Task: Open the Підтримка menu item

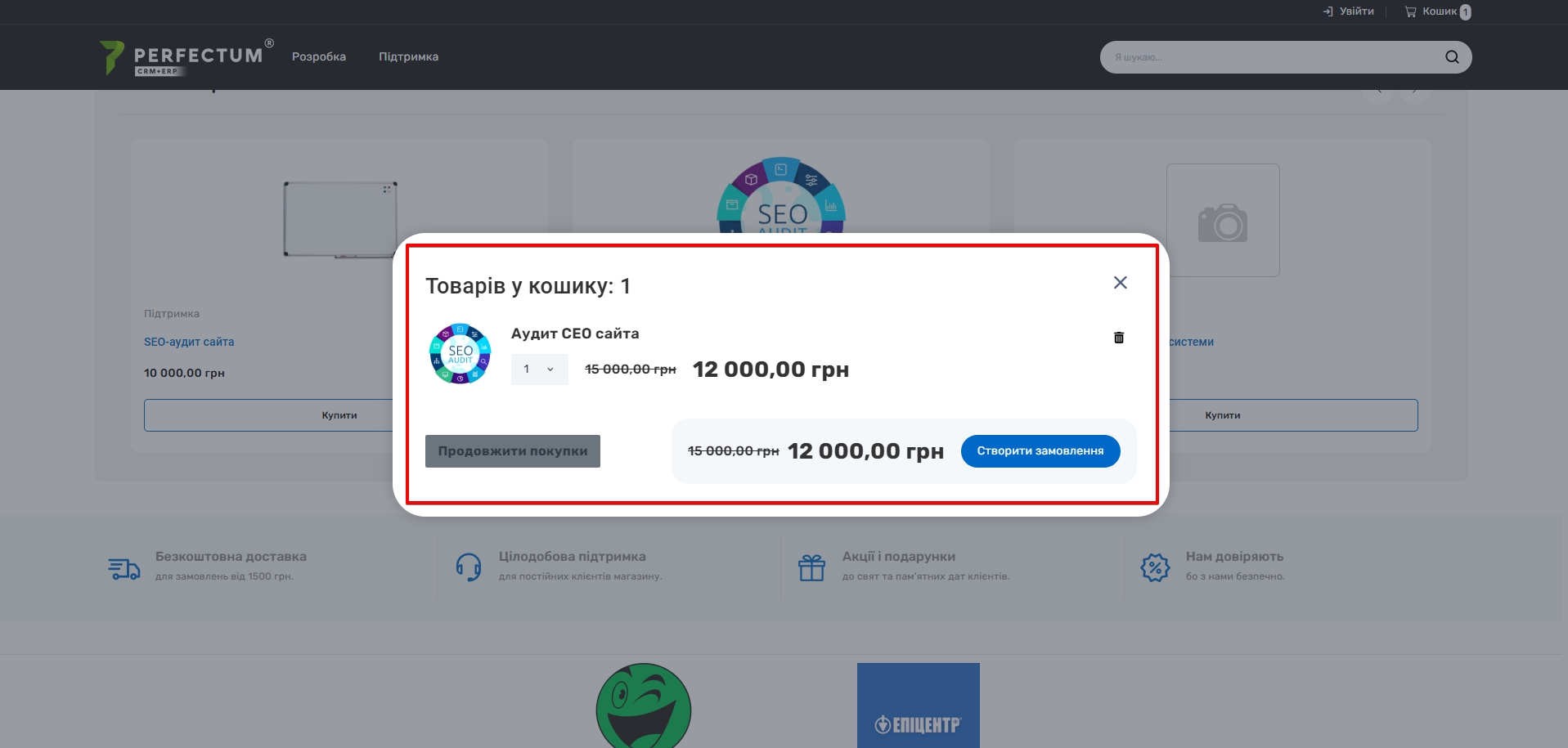Action: pos(408,56)
